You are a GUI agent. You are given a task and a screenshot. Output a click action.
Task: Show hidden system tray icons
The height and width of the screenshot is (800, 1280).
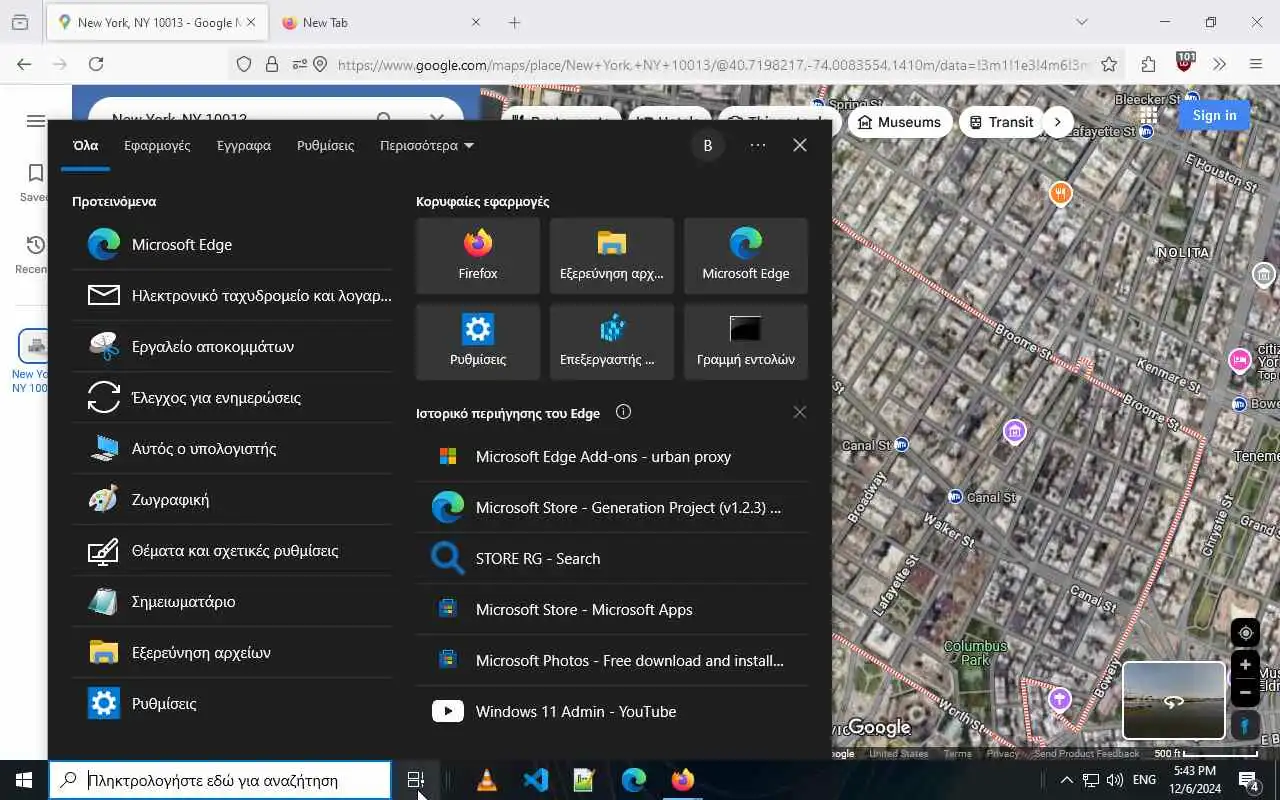coord(1066,780)
